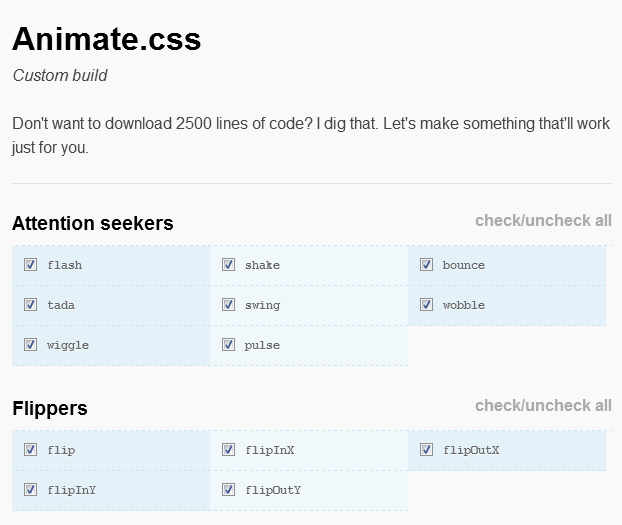Screen dimensions: 622x525
Task: Toggle the tada checkbox
Action: 31,305
